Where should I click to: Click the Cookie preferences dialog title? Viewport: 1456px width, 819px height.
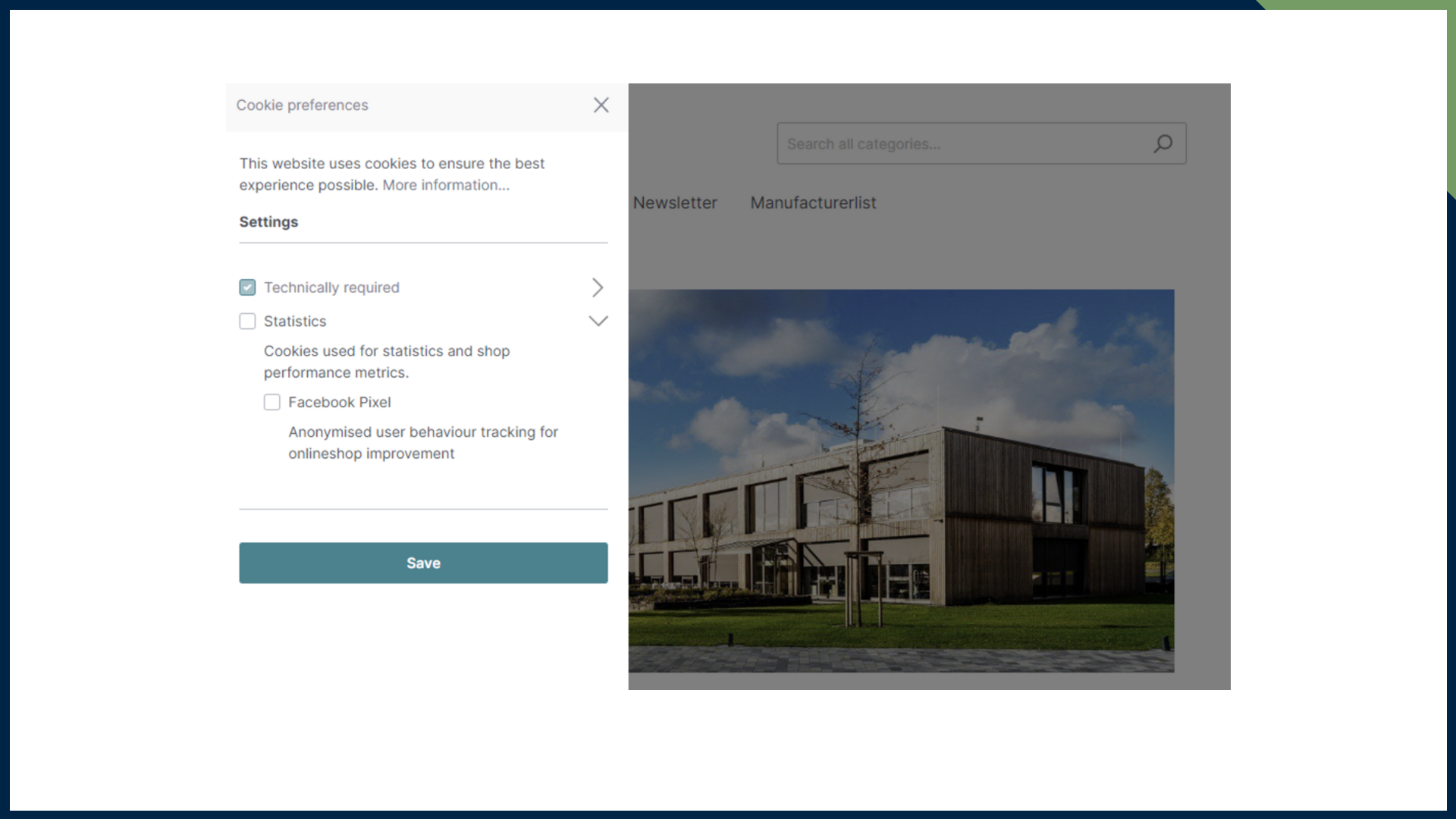(x=302, y=105)
